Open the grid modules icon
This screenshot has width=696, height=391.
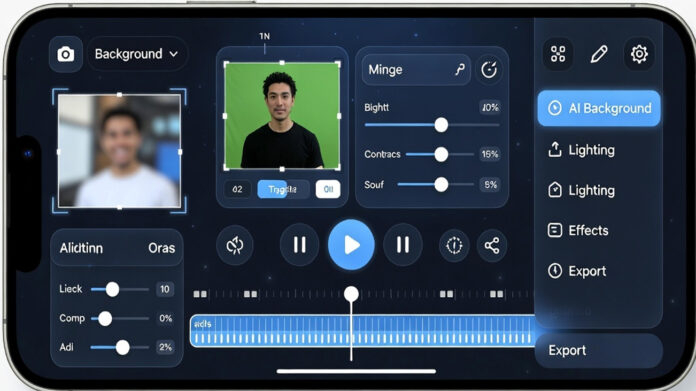tap(558, 54)
